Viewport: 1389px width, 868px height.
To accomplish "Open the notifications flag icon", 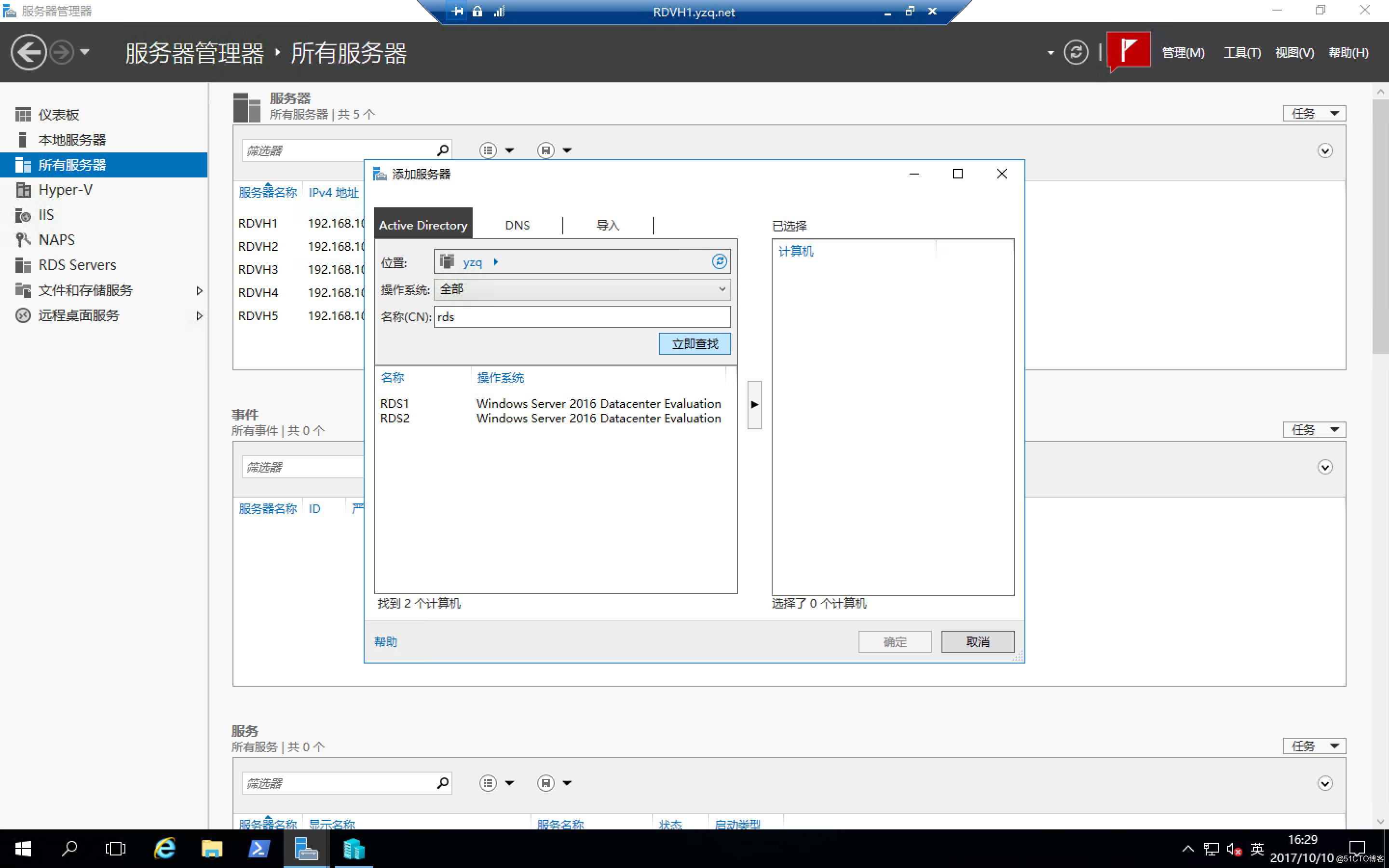I will [1128, 51].
